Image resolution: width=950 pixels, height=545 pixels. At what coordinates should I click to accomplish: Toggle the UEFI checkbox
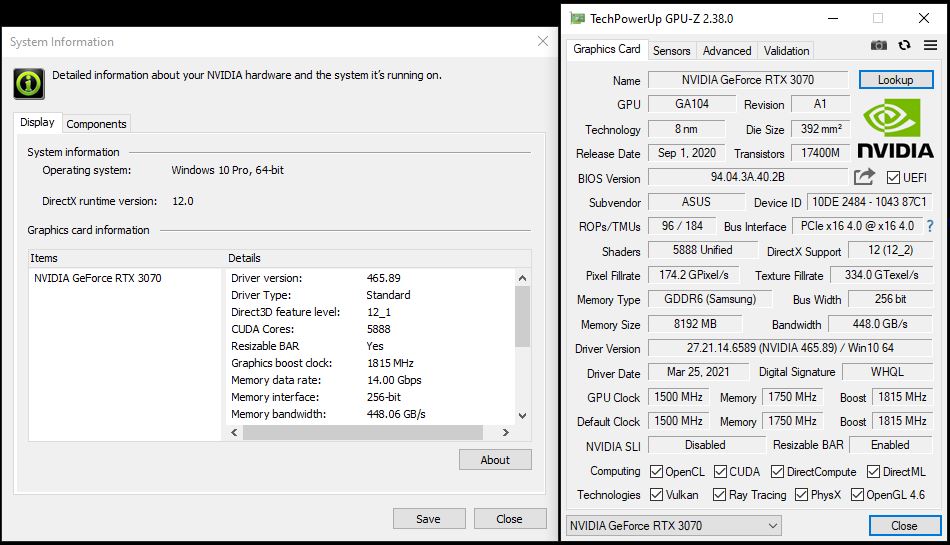pos(893,178)
